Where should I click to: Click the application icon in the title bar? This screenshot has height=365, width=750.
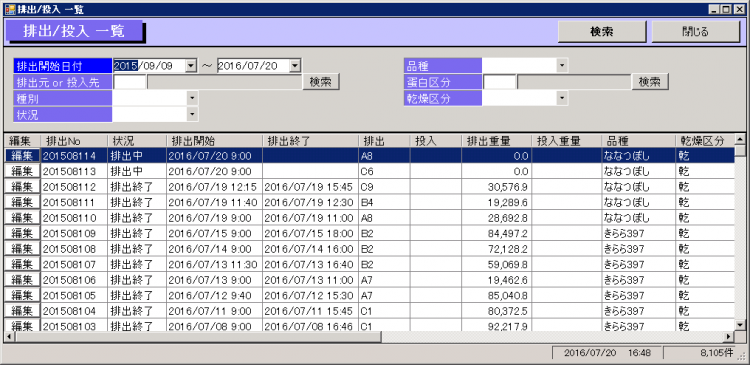point(10,9)
